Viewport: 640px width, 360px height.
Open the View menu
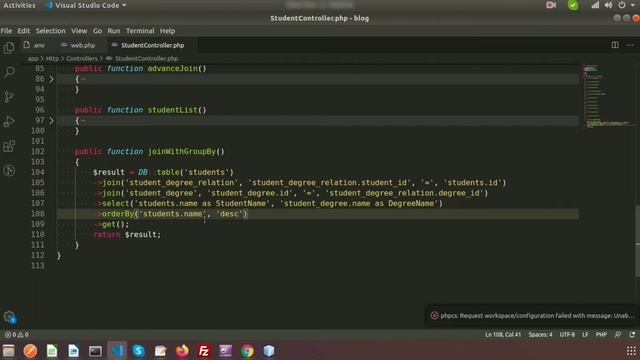point(79,31)
